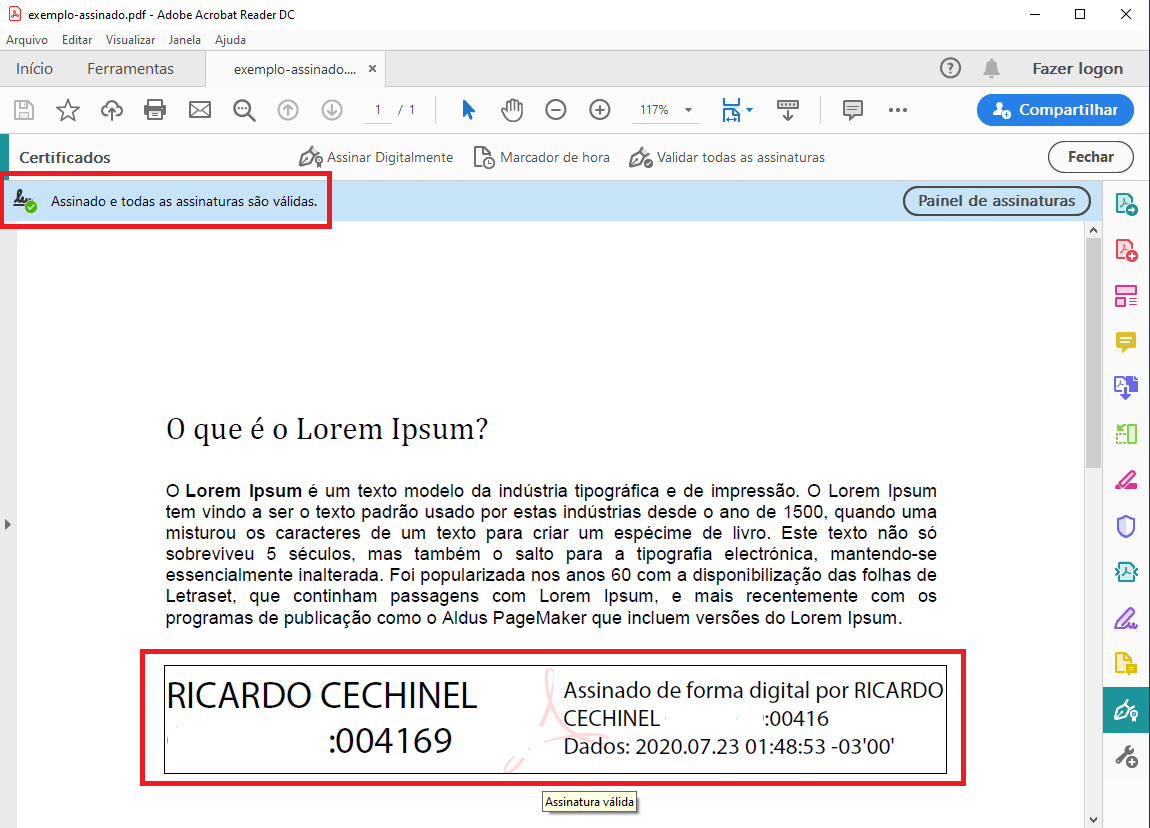Open the Create PDF tool
1150x828 pixels.
1126,249
